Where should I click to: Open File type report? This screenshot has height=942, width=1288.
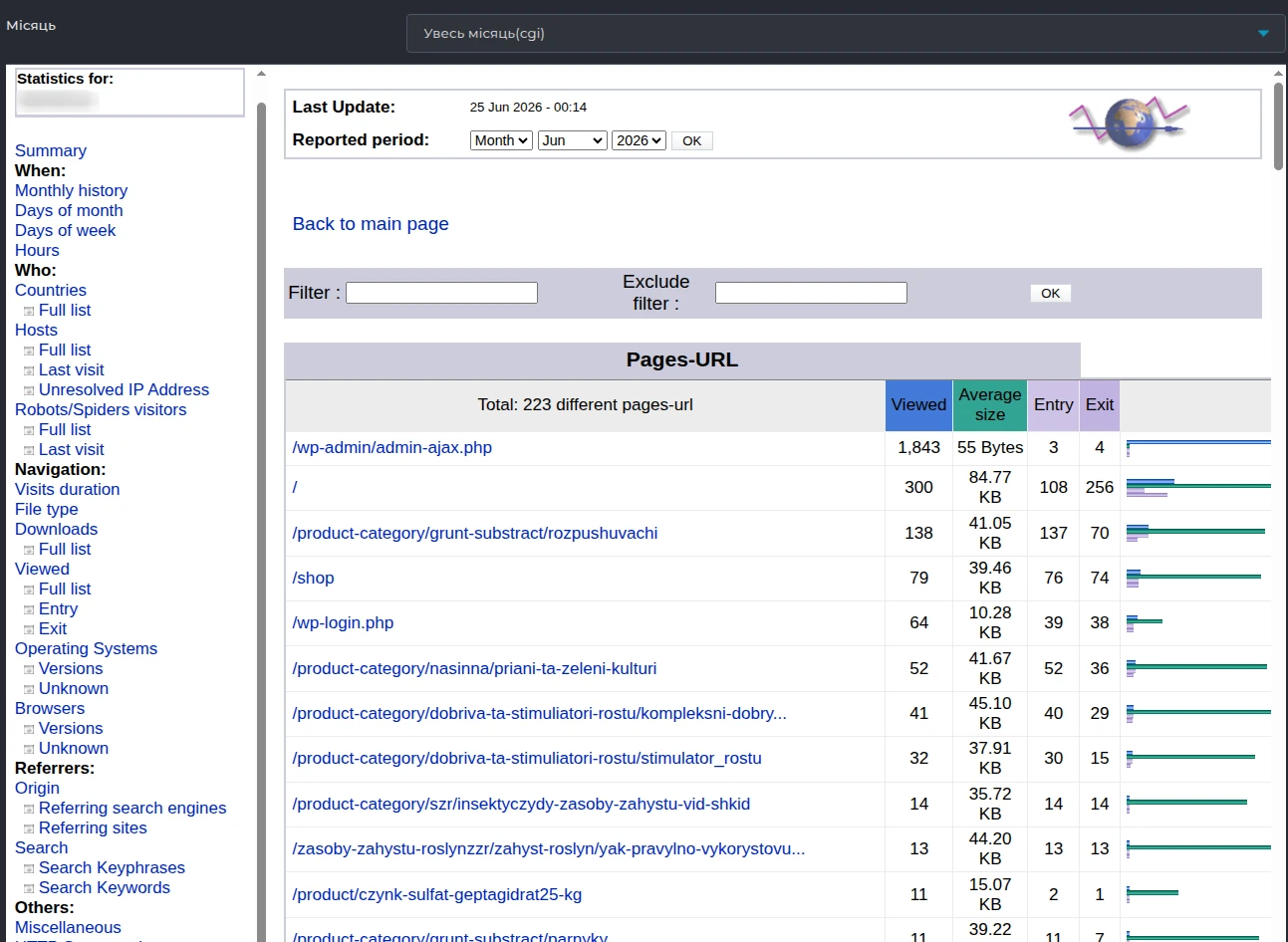46,509
